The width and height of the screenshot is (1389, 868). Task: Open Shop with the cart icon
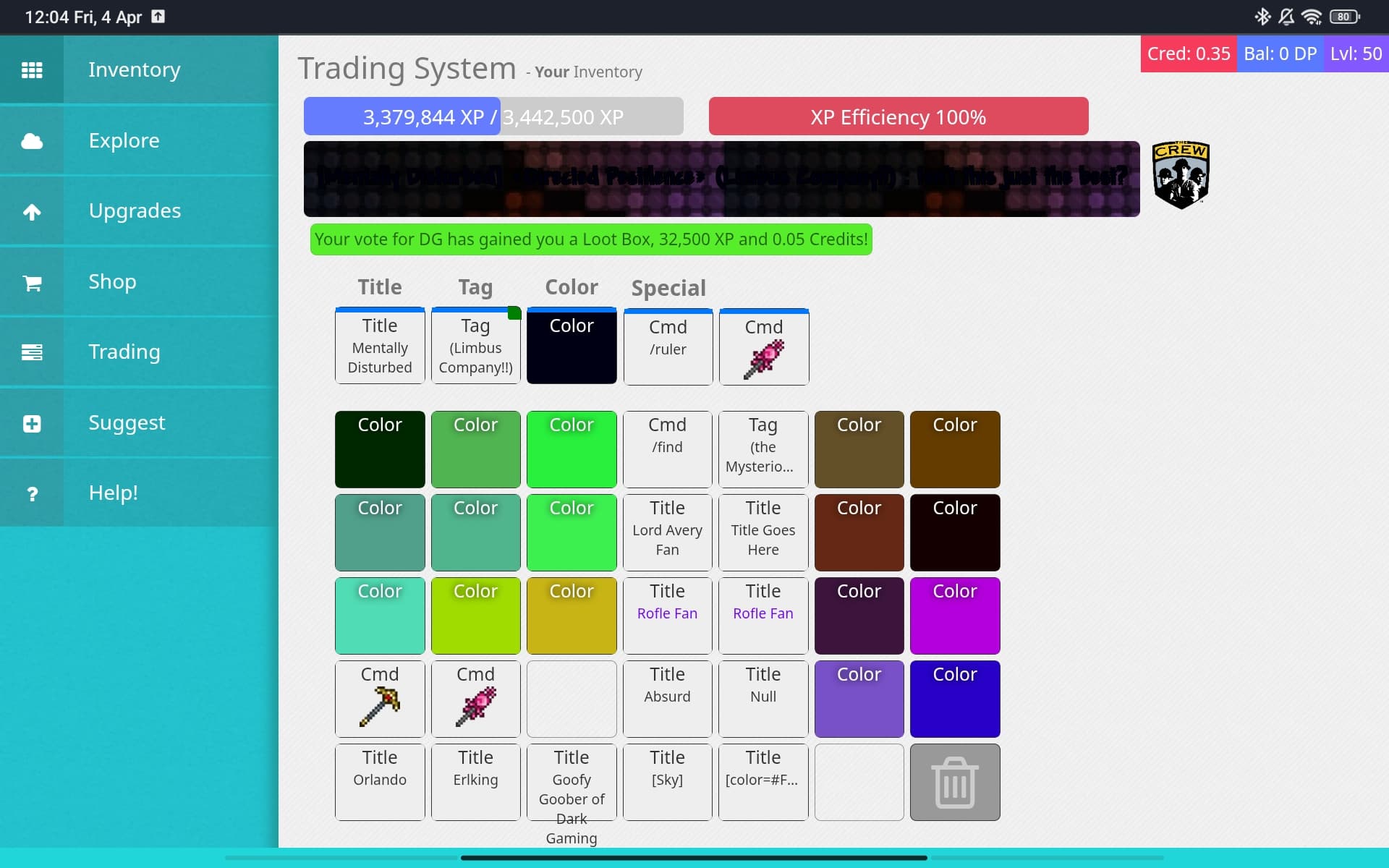[x=32, y=282]
